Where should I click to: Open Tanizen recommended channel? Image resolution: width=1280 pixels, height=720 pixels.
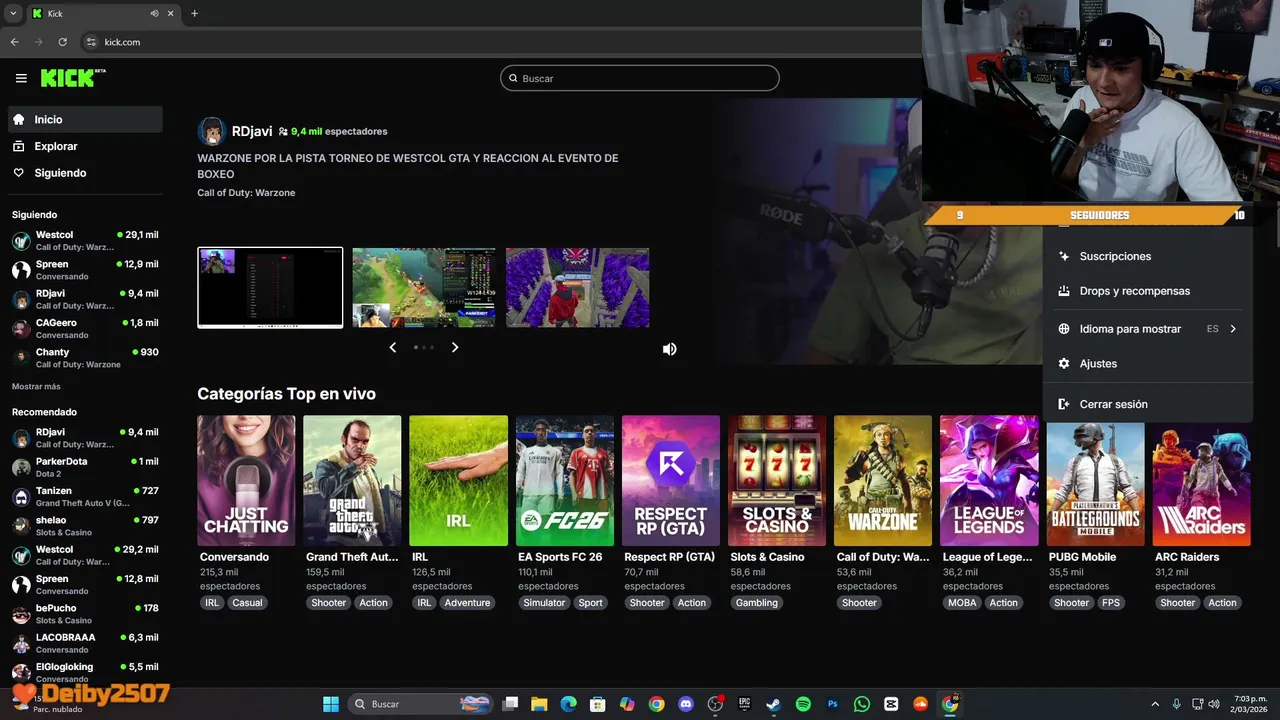tap(85, 497)
